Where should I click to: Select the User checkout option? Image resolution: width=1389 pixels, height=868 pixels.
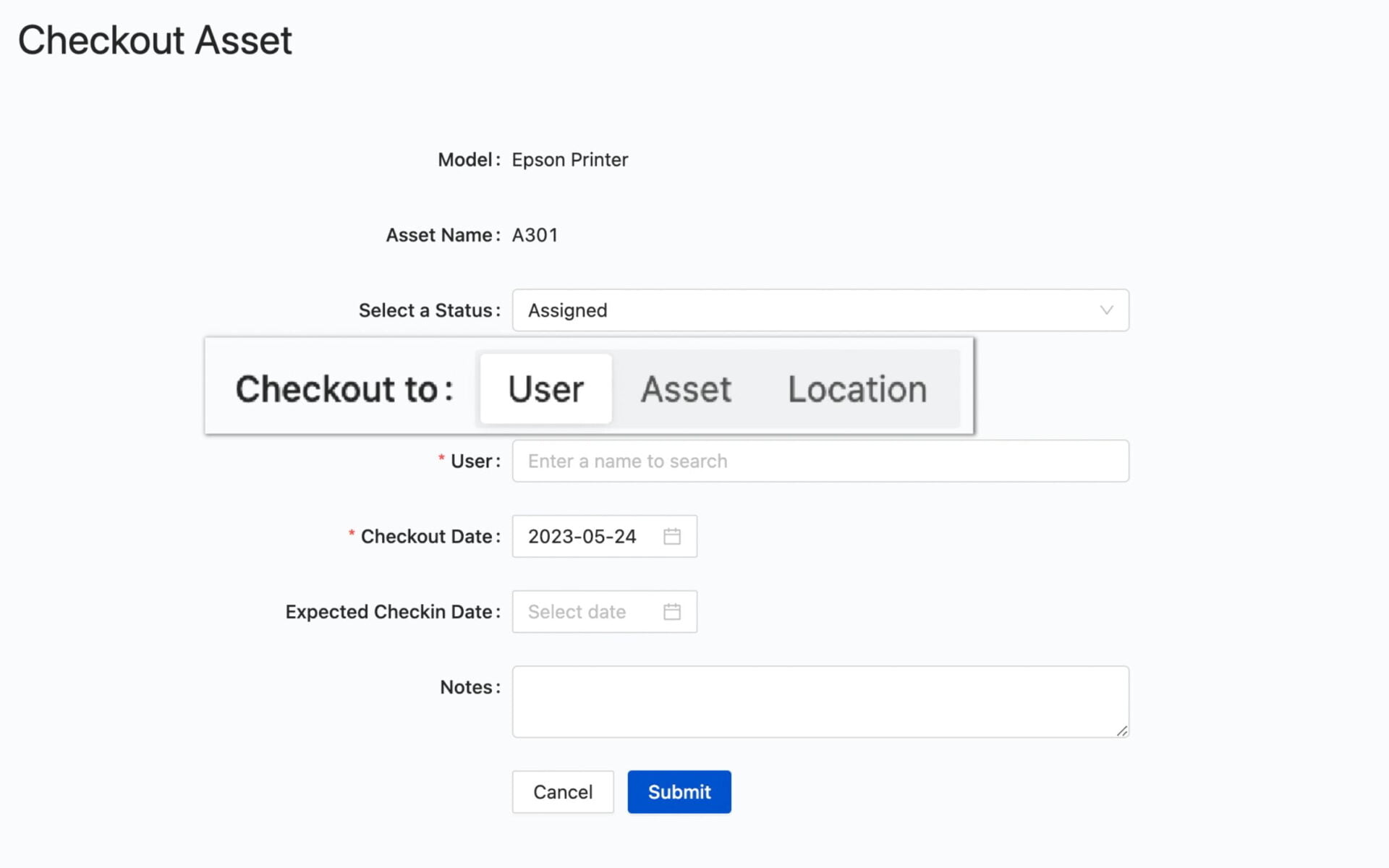[546, 389]
